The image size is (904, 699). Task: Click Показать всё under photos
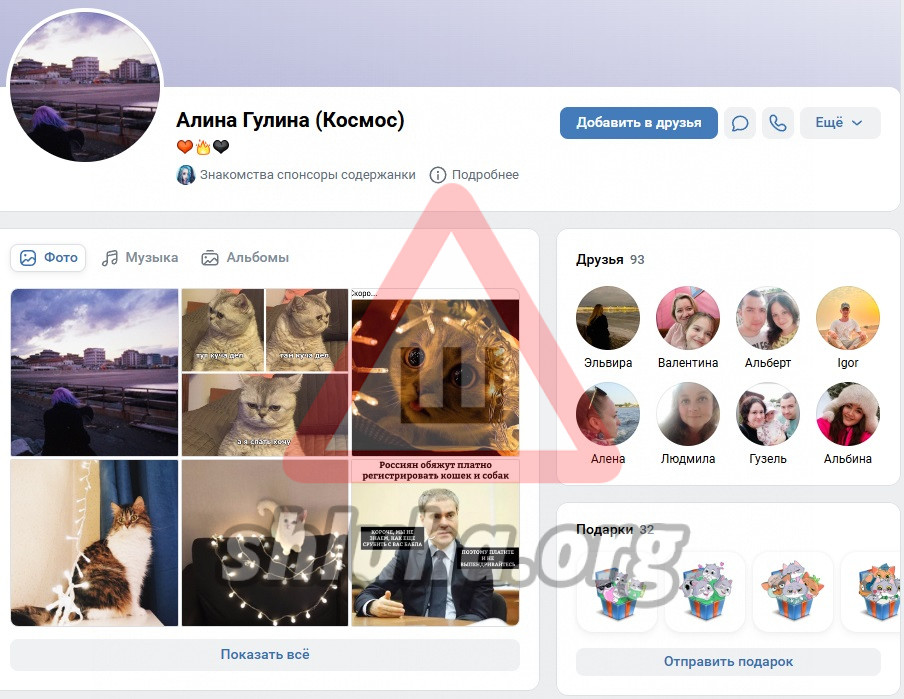pos(265,655)
